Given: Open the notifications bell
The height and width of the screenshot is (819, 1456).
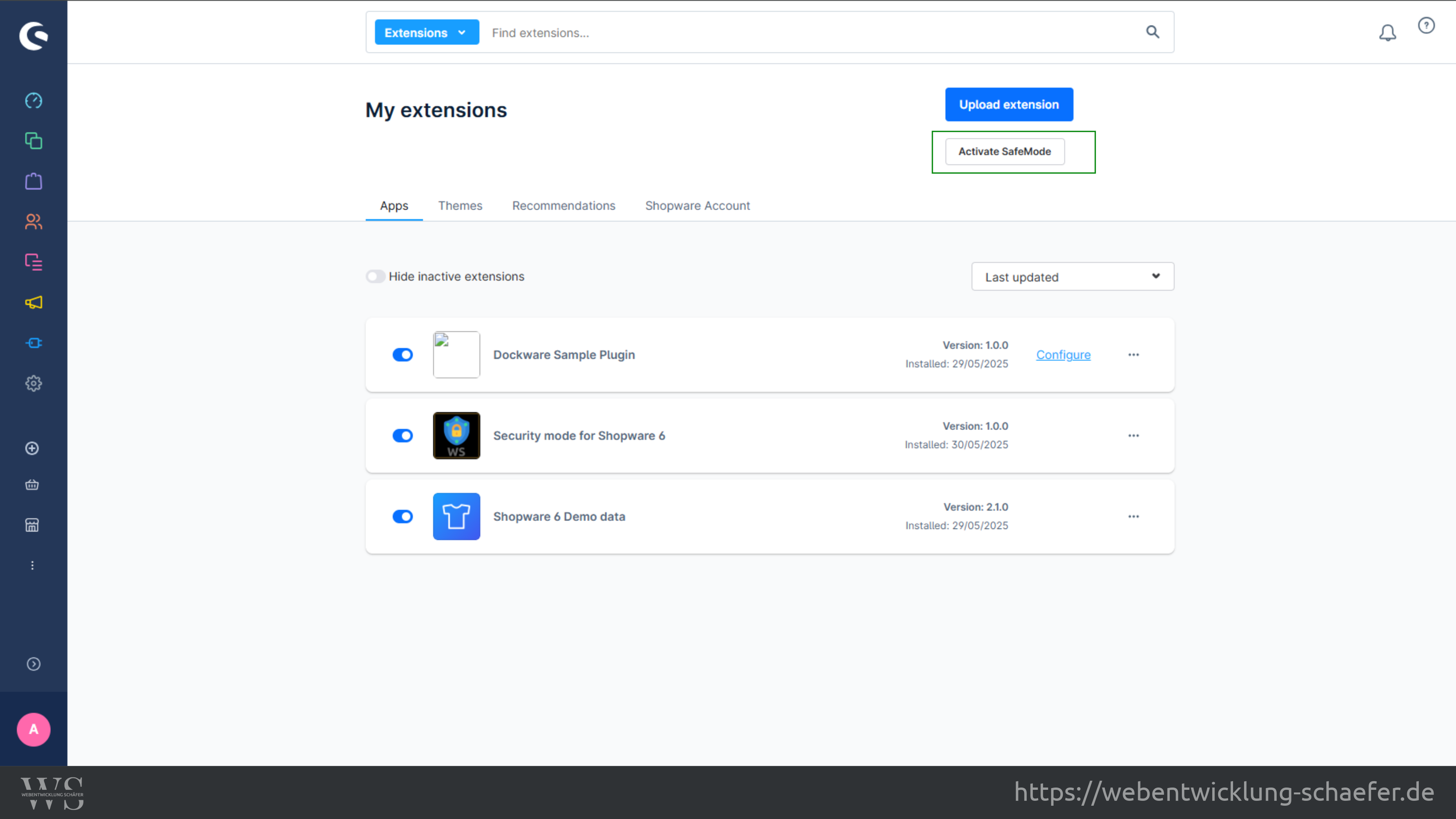Looking at the screenshot, I should point(1388,33).
